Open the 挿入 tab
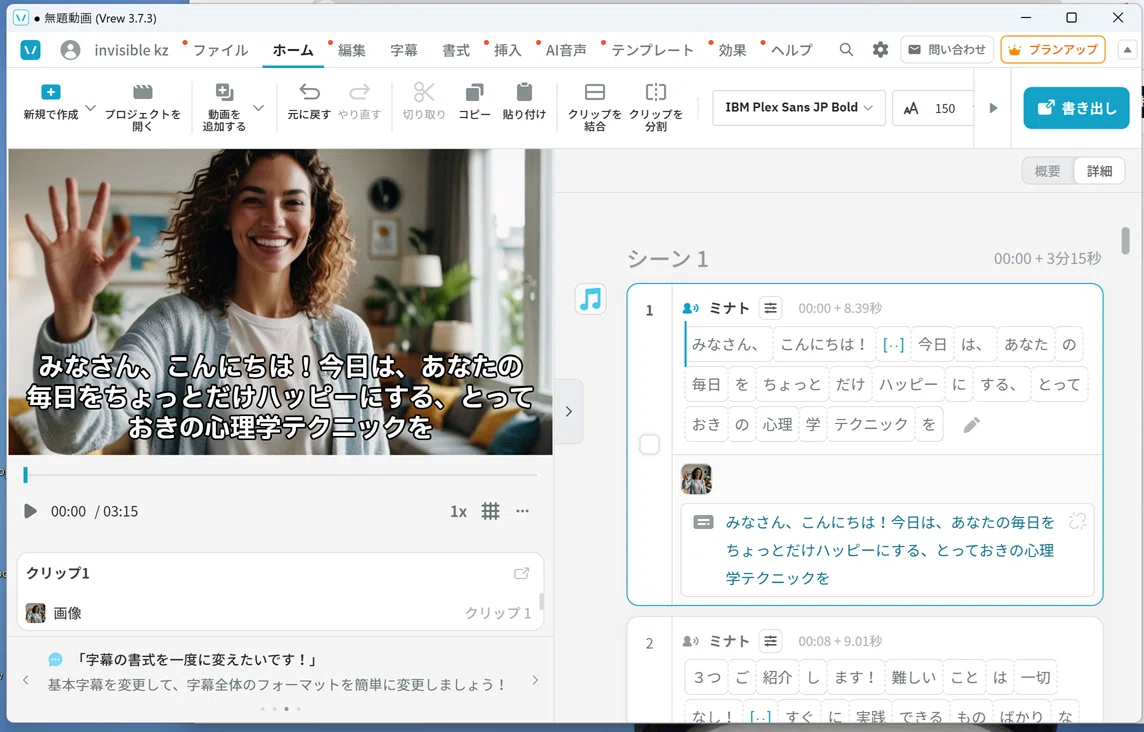The width and height of the screenshot is (1144, 732). coord(507,50)
